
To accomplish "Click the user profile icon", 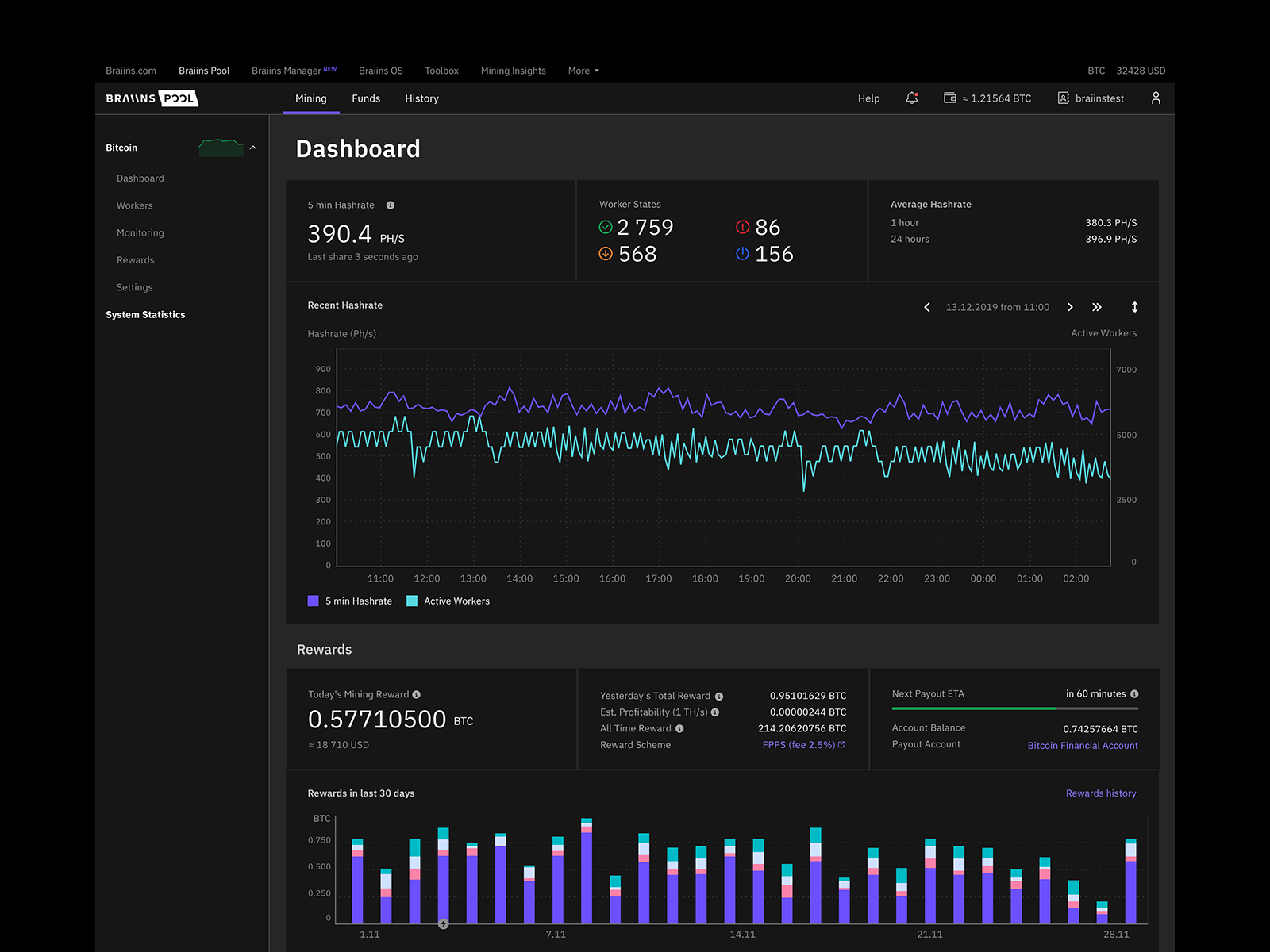I will coord(1156,98).
